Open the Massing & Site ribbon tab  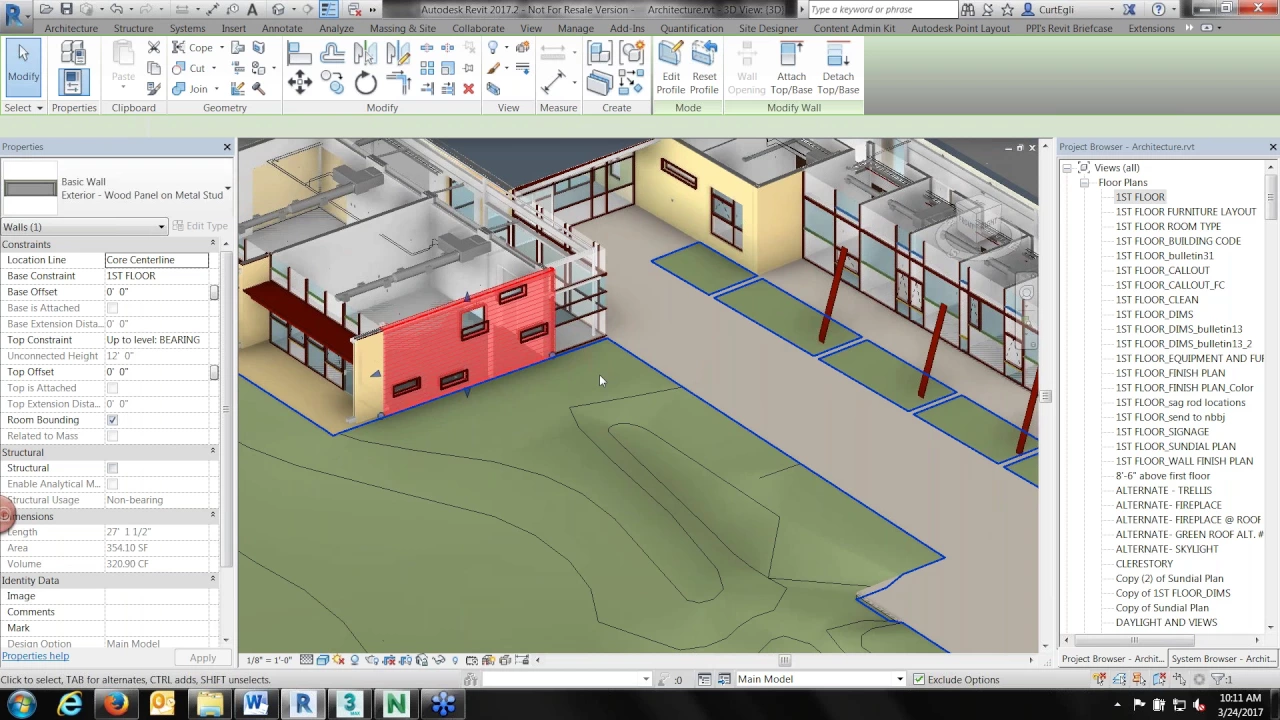[x=403, y=28]
